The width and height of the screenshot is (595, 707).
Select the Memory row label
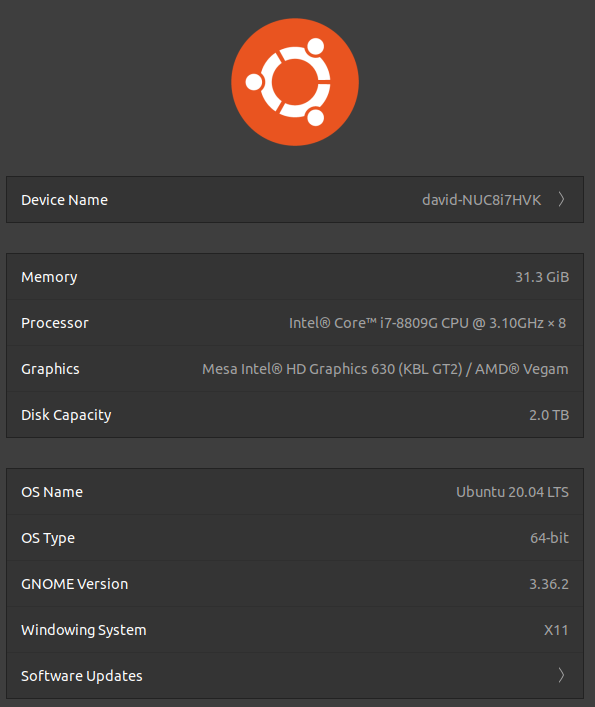pos(49,277)
